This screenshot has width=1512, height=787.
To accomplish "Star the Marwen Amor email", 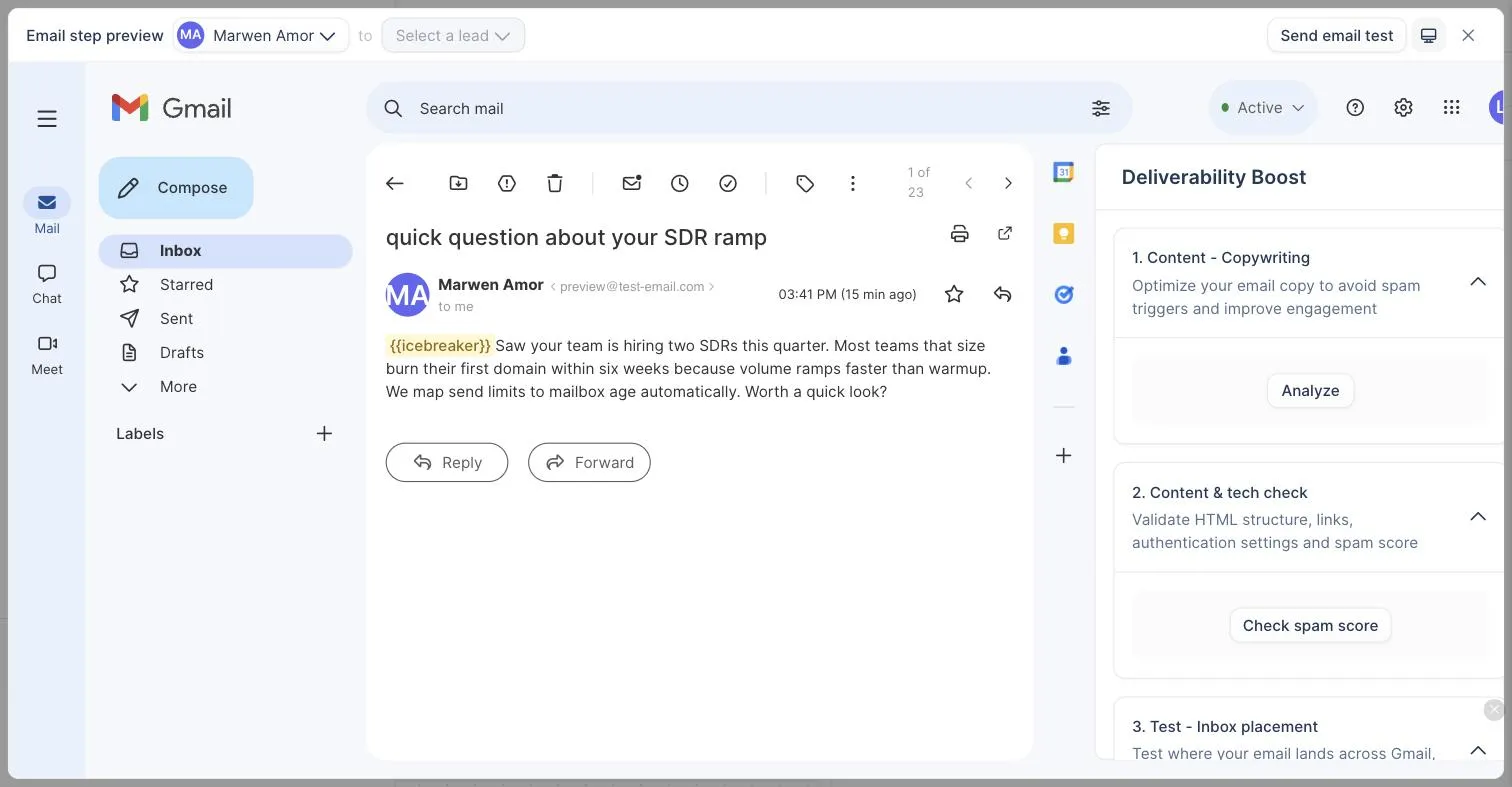I will [x=954, y=294].
